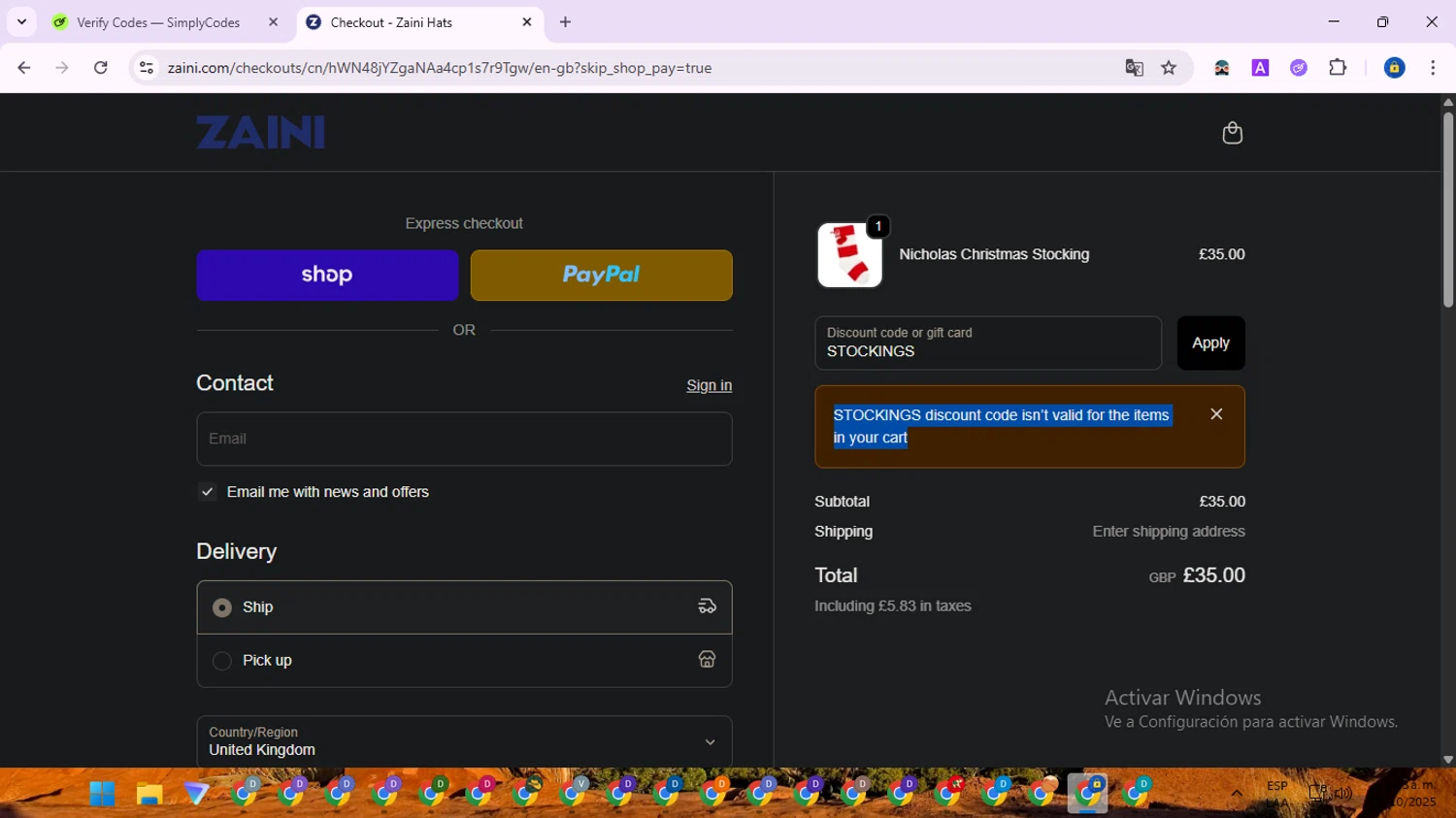The image size is (1456, 818).
Task: Go forward in browser history
Action: click(x=62, y=68)
